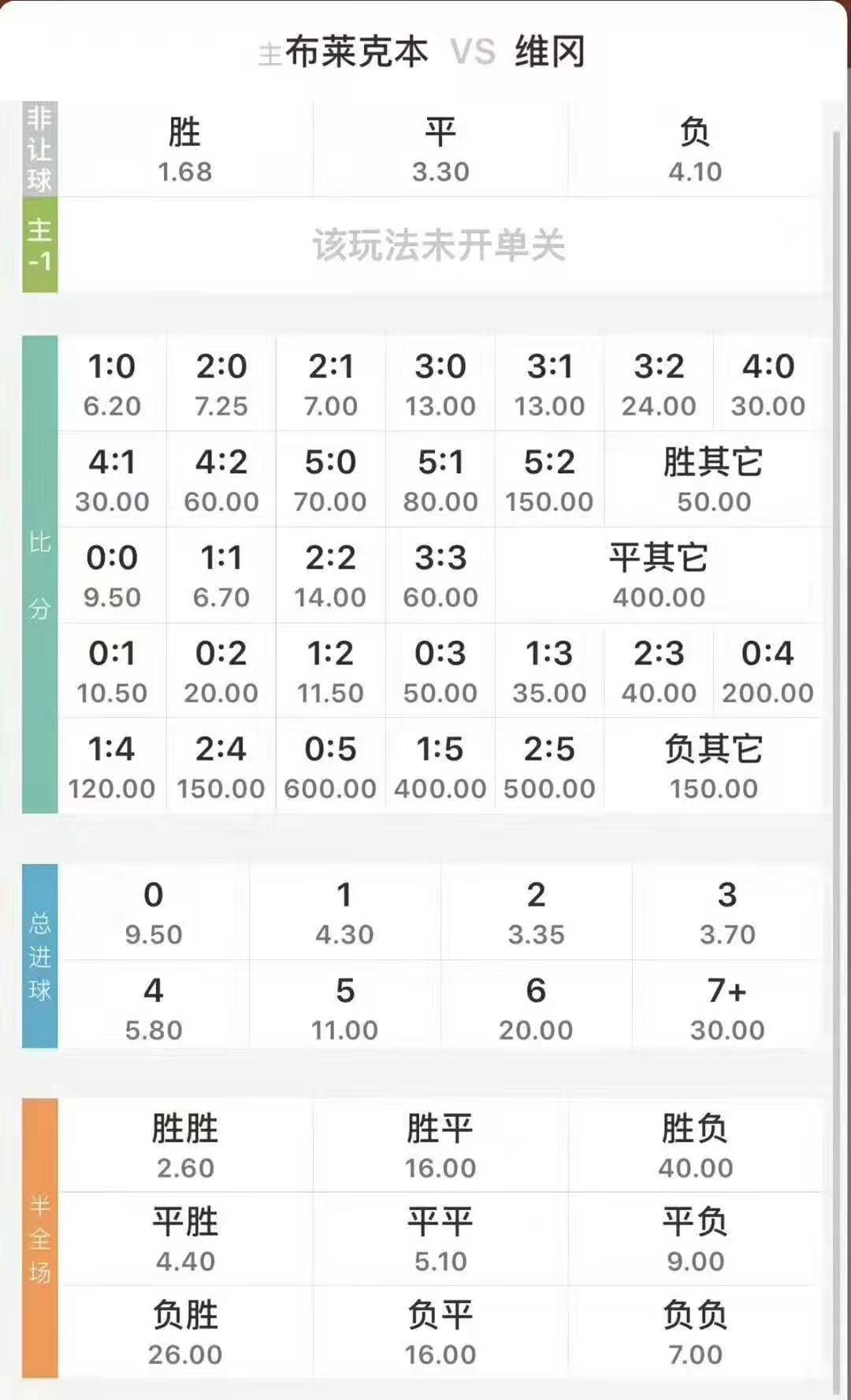
Task: Choose the 4:0 score at 30.00
Action: [x=768, y=385]
